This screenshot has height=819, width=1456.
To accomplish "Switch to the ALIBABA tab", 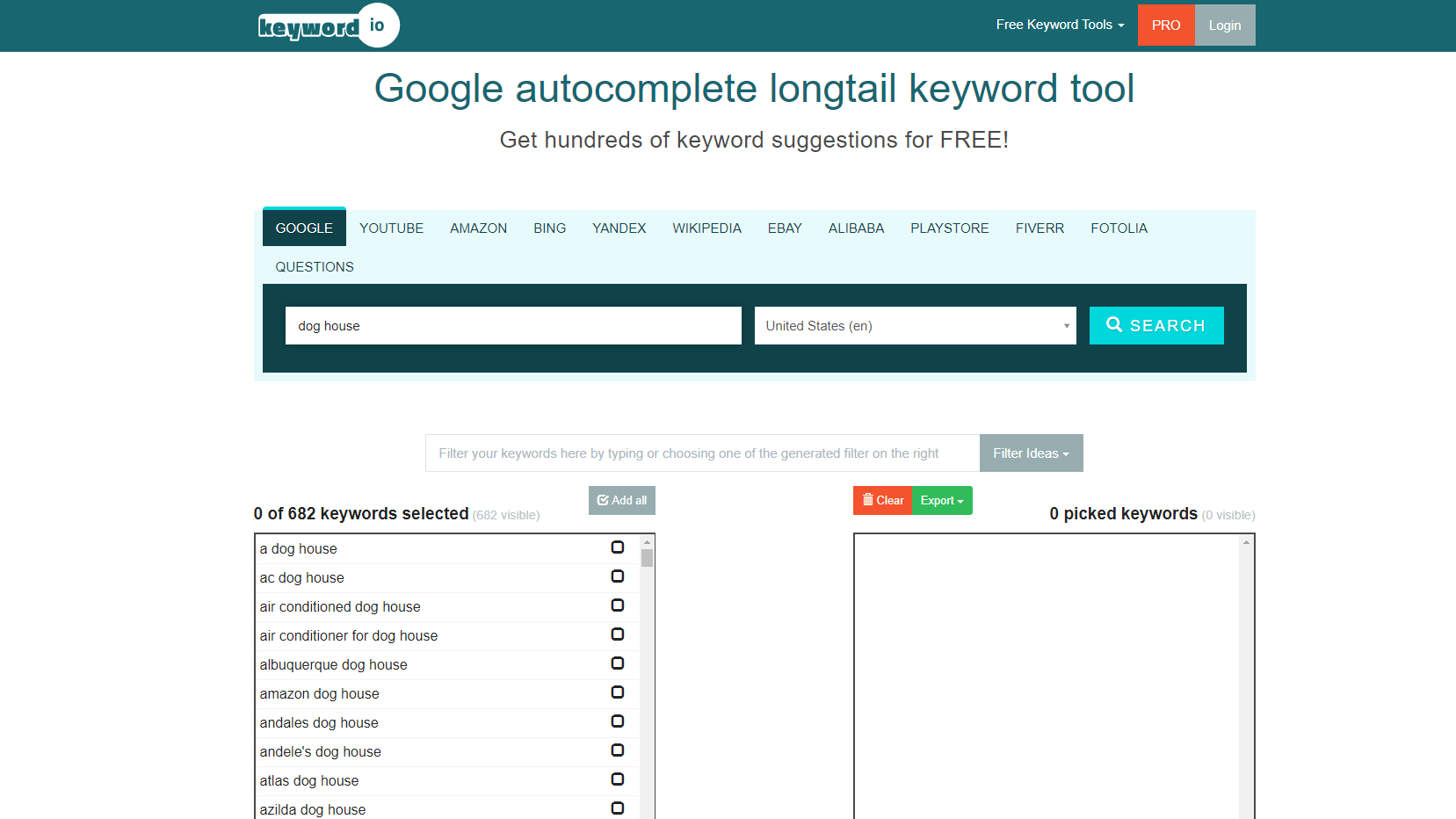I will point(856,228).
